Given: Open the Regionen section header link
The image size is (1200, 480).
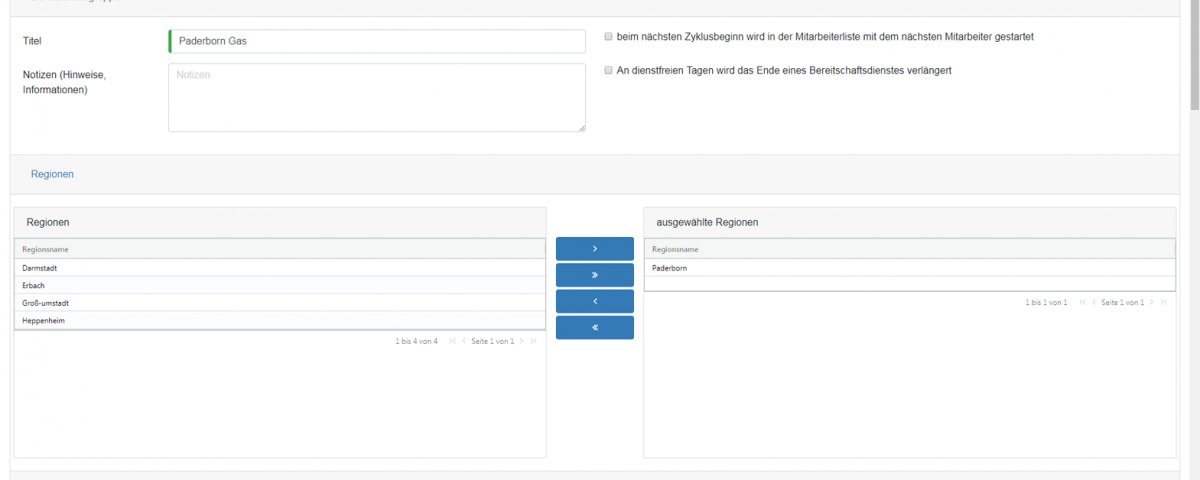Looking at the screenshot, I should 52,174.
